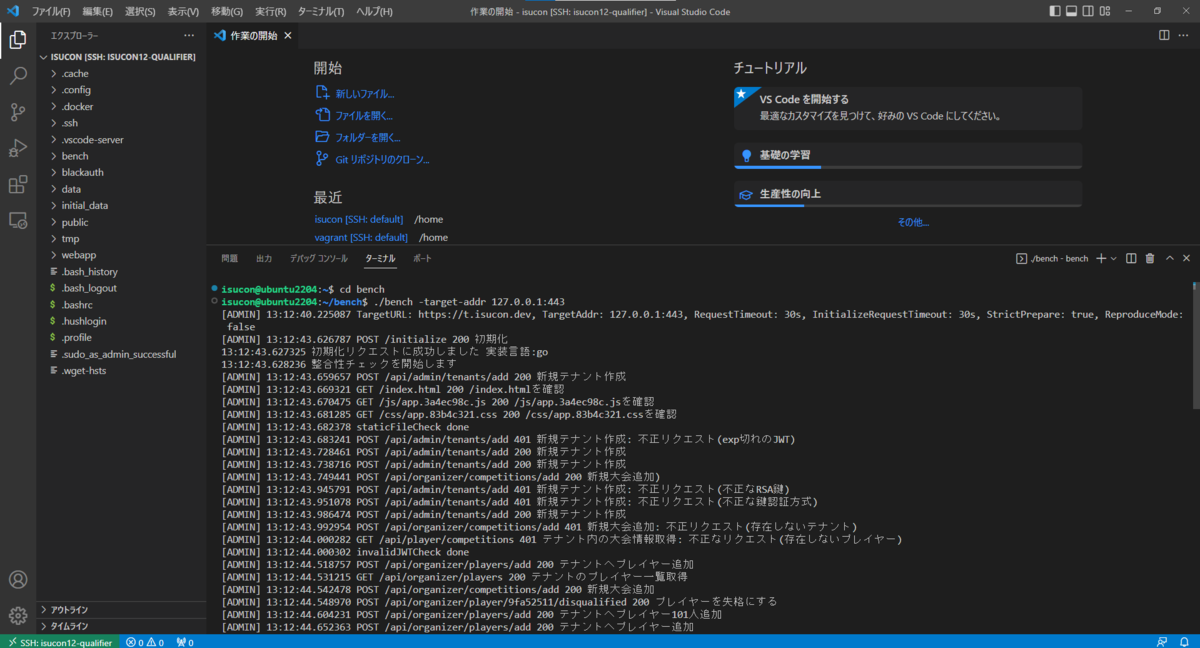Switch to the デバッグ コンソール tab
1200x648 pixels.
[x=318, y=258]
